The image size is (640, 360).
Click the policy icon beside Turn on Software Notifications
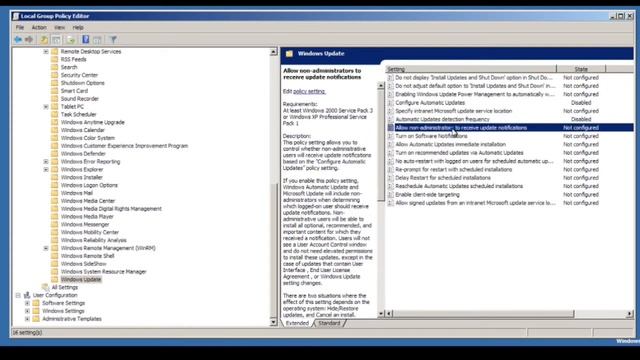click(390, 136)
